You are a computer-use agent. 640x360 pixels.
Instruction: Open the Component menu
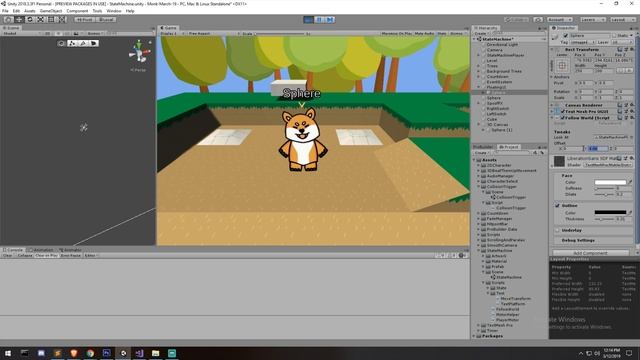pyautogui.click(x=77, y=11)
